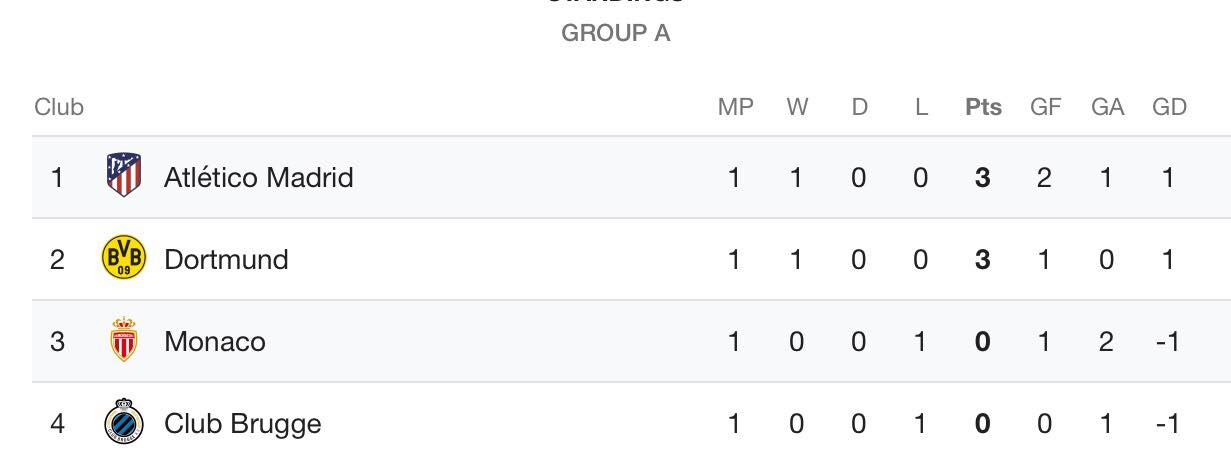The image size is (1231, 467).
Task: Click the Club column header
Action: (x=59, y=107)
